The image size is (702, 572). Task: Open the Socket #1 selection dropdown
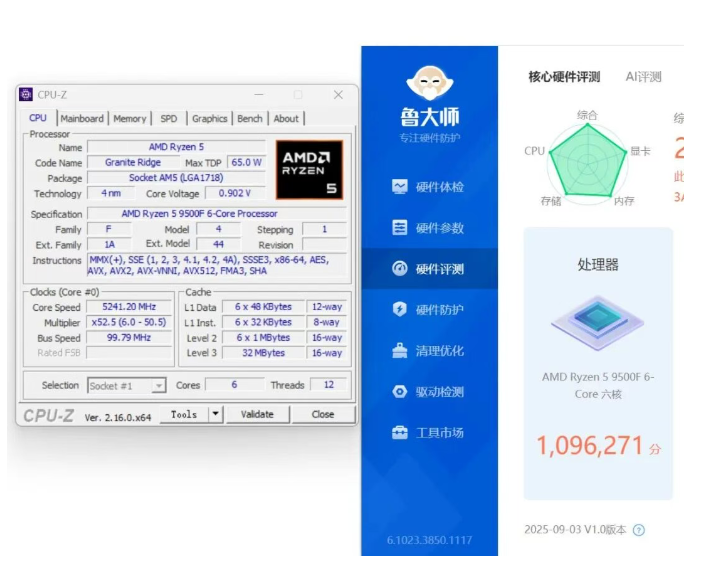[127, 386]
